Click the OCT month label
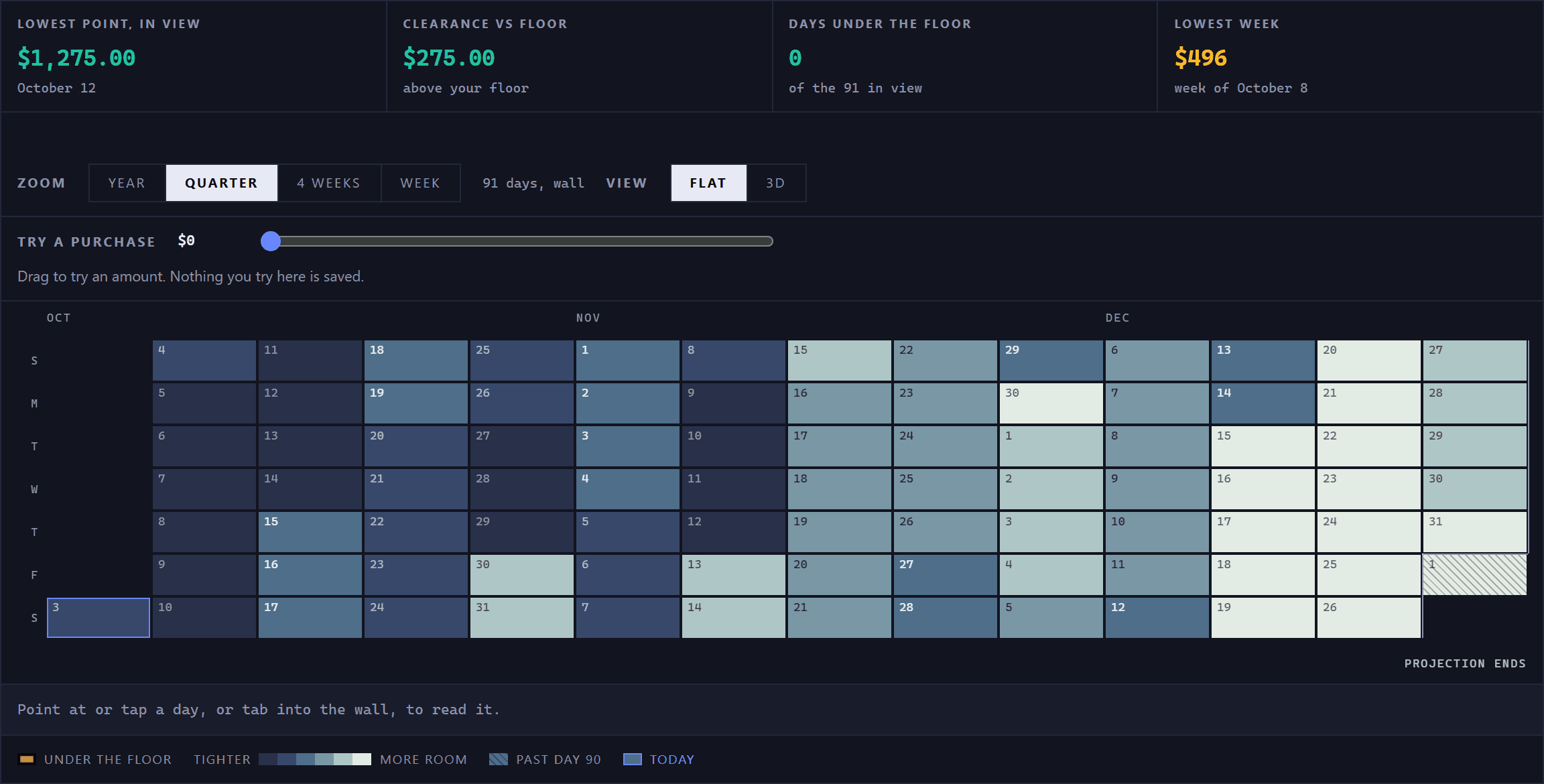This screenshot has height=784, width=1544. click(x=59, y=318)
